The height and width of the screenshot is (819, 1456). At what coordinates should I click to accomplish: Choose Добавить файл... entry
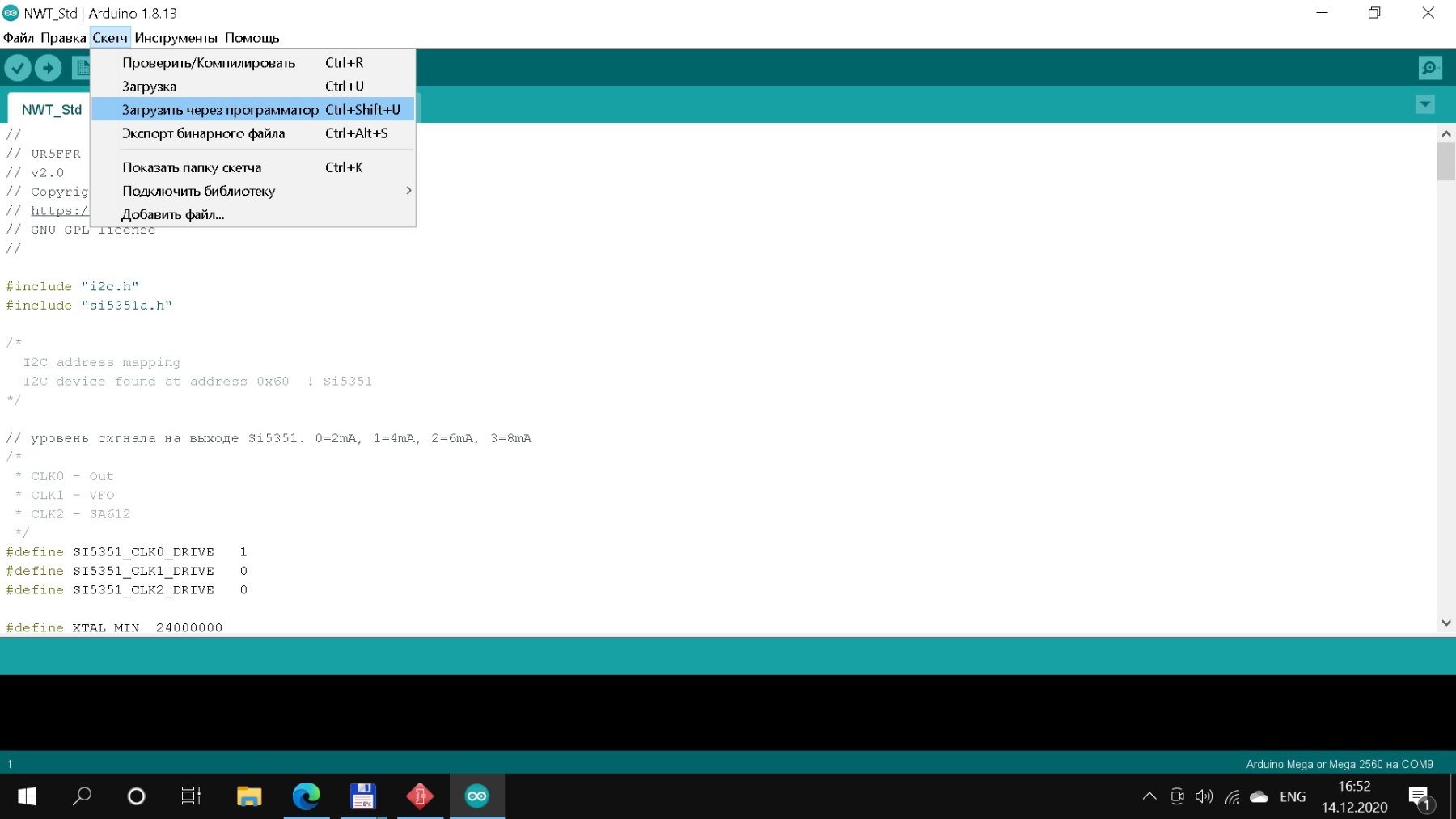click(253, 214)
